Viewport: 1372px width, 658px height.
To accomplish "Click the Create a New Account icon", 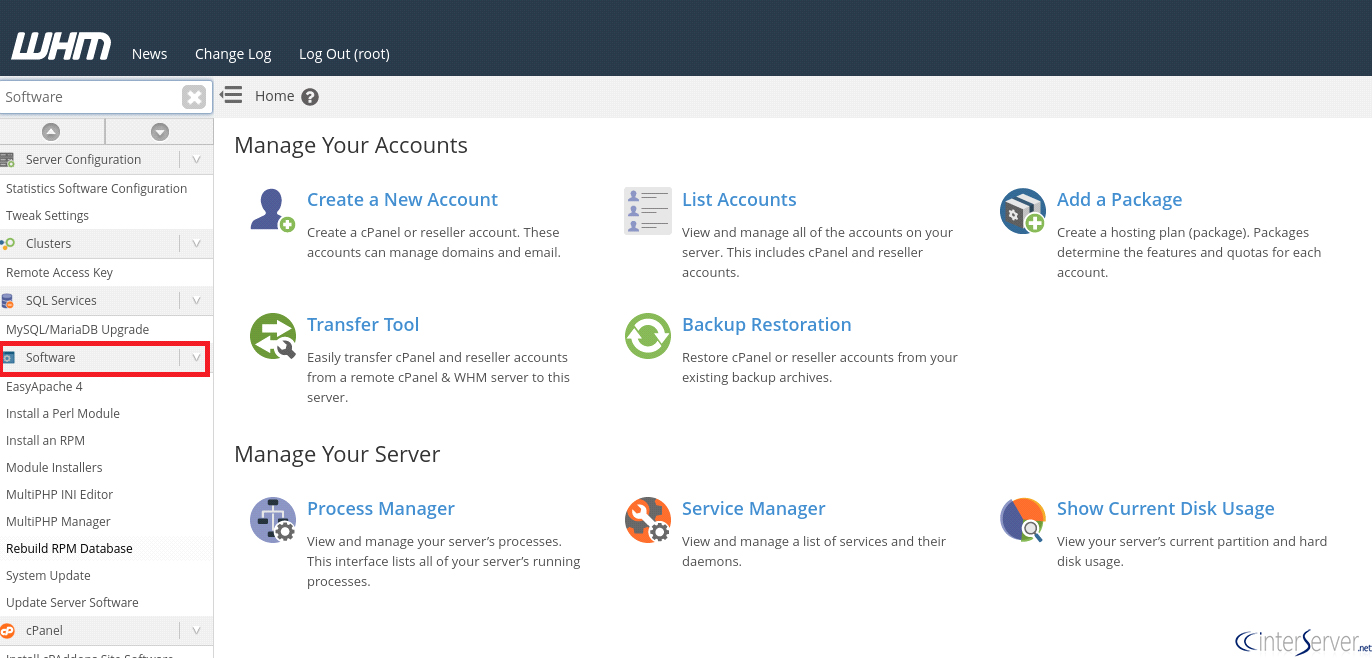I will pyautogui.click(x=272, y=210).
